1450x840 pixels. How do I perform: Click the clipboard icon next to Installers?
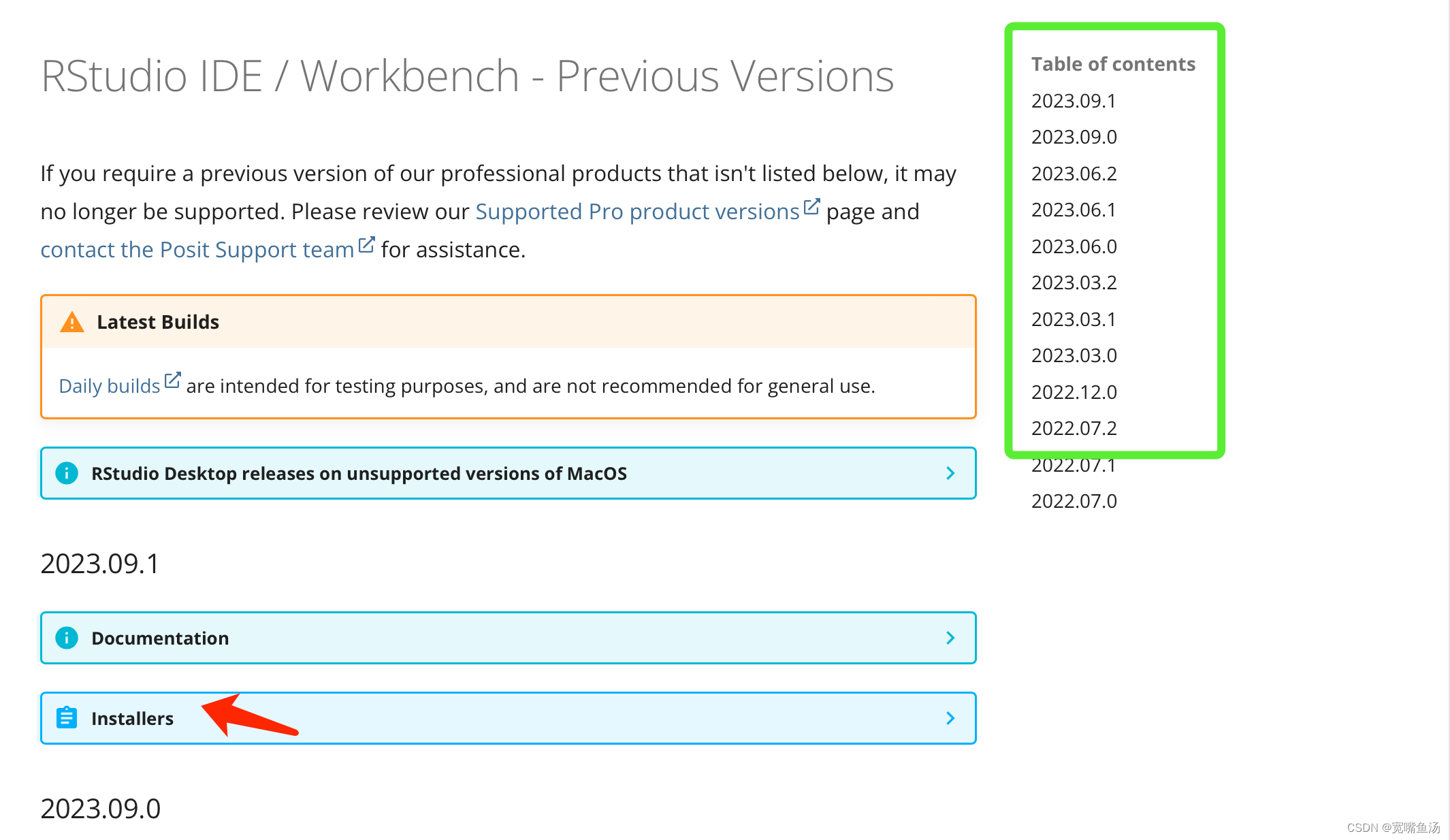pos(67,718)
